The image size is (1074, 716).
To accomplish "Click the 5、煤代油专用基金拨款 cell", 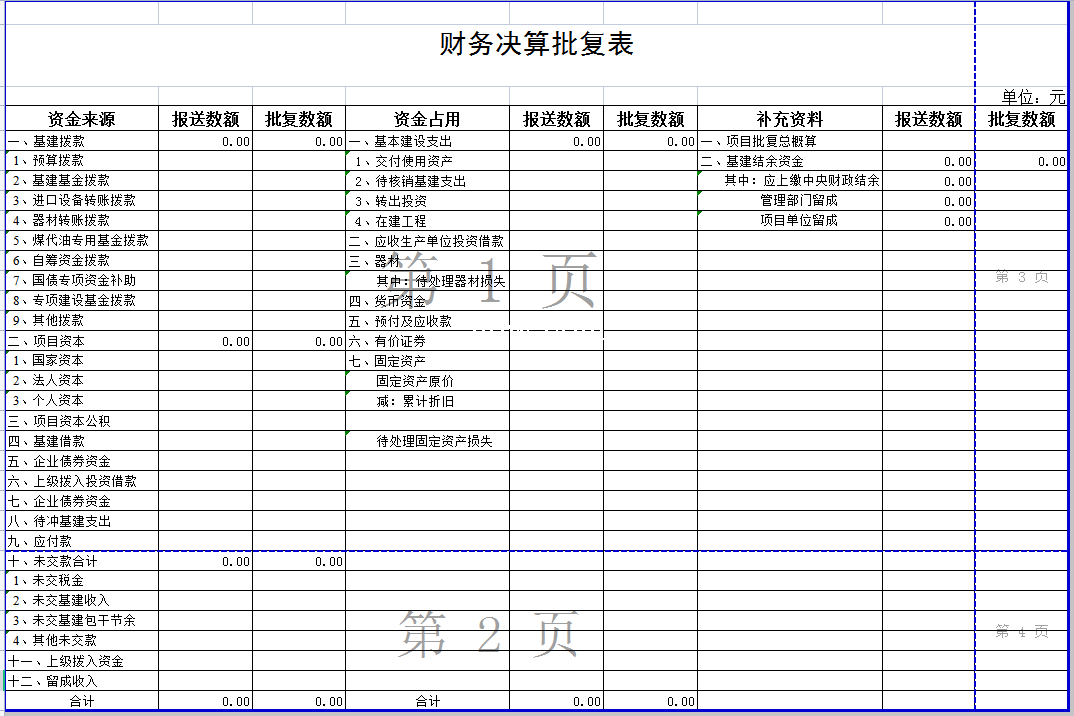I will click(80, 240).
